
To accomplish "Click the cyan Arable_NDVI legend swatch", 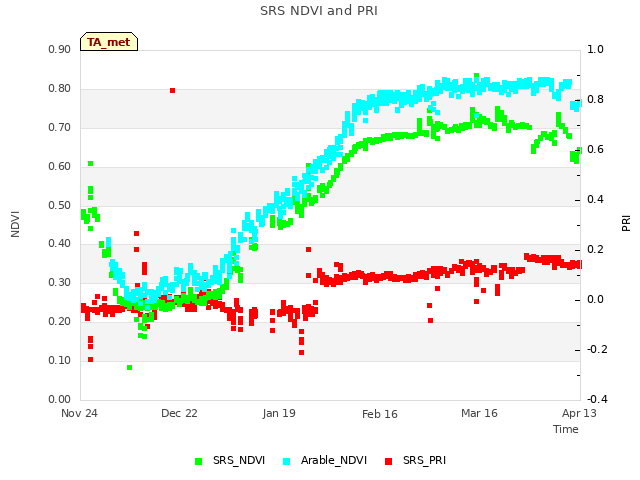I will tap(287, 462).
